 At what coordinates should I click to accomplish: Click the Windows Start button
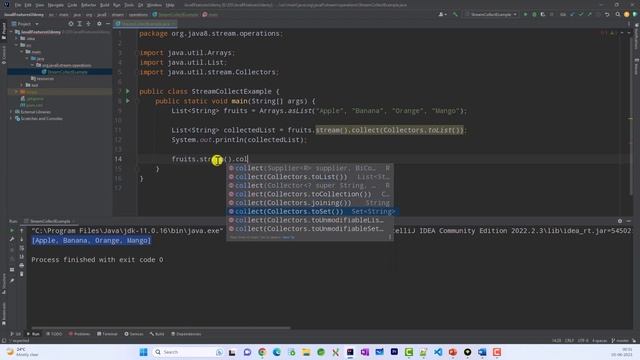pyautogui.click(x=143, y=352)
